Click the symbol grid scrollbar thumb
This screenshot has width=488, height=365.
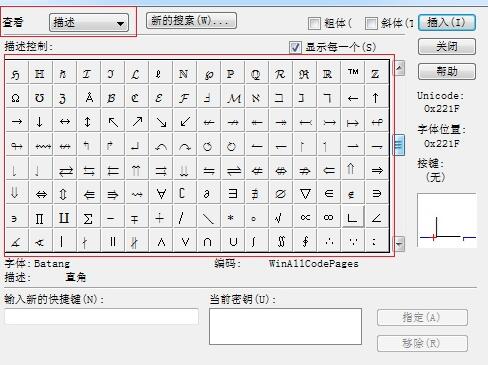(399, 145)
